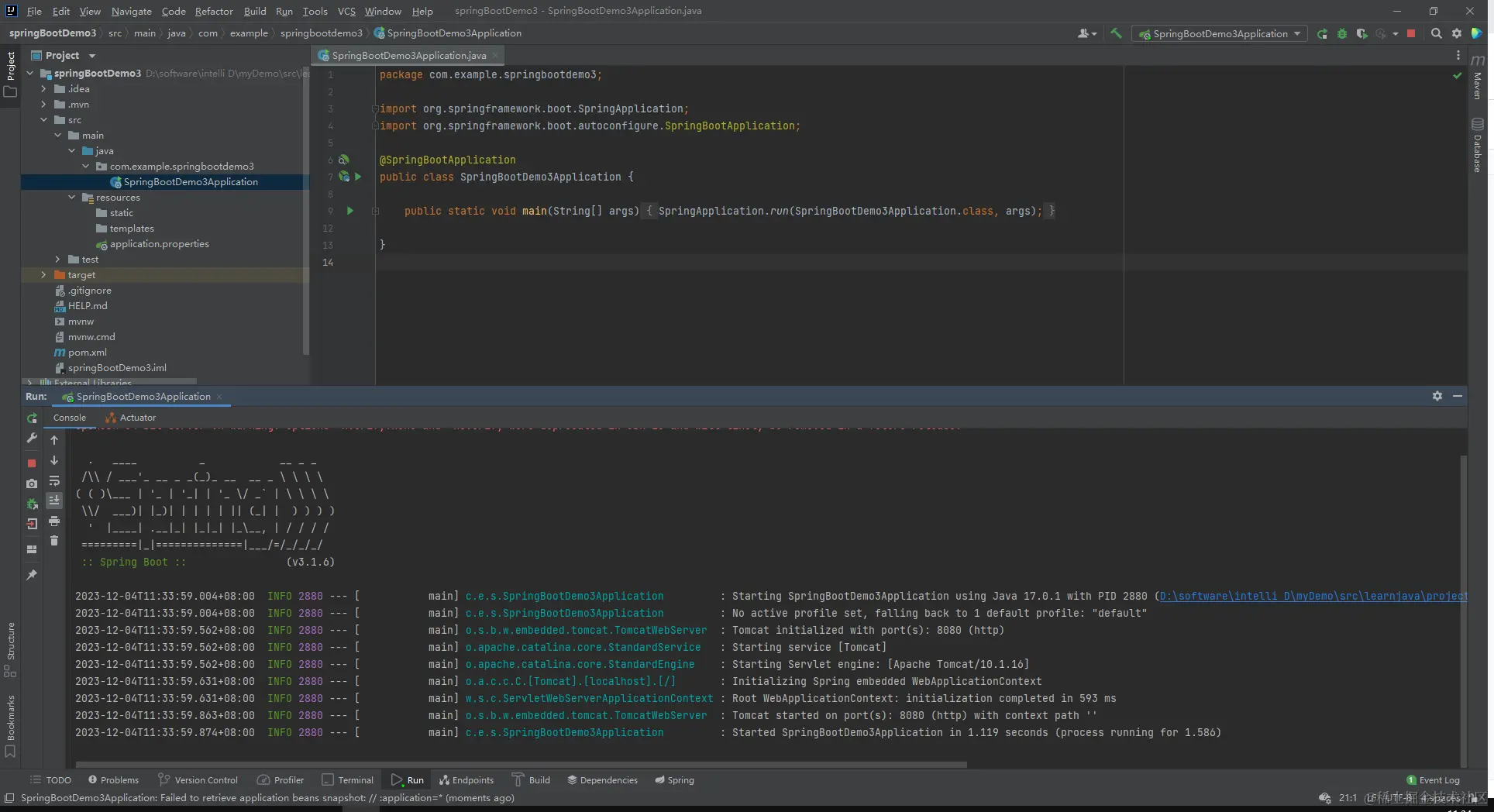Click the console horizontal scrollbar
The width and height of the screenshot is (1494, 812).
point(519,765)
